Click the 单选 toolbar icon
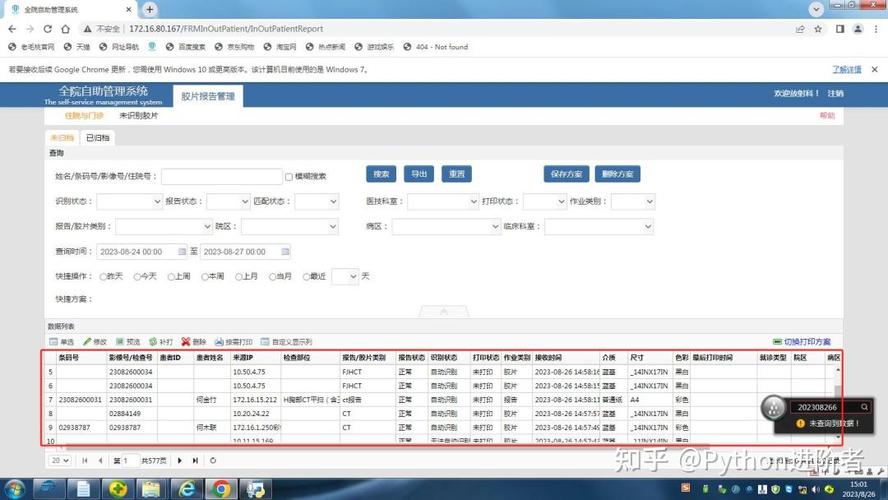The image size is (888, 500). coord(62,342)
